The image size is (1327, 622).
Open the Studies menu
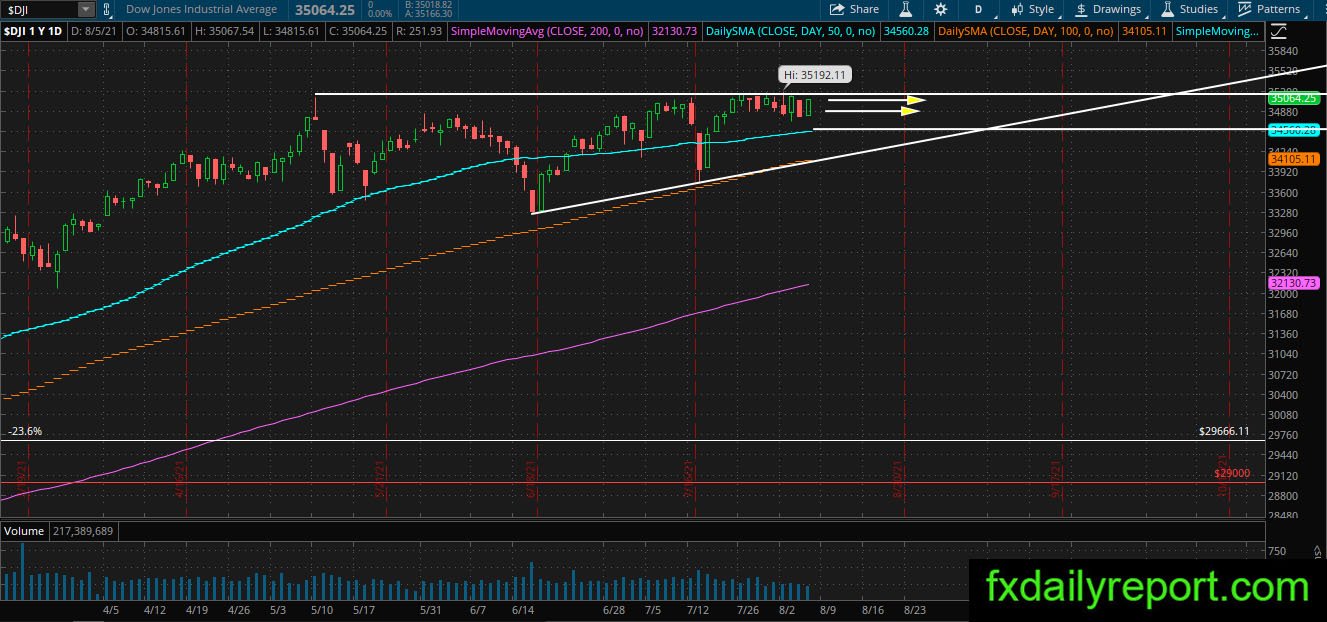point(1189,9)
